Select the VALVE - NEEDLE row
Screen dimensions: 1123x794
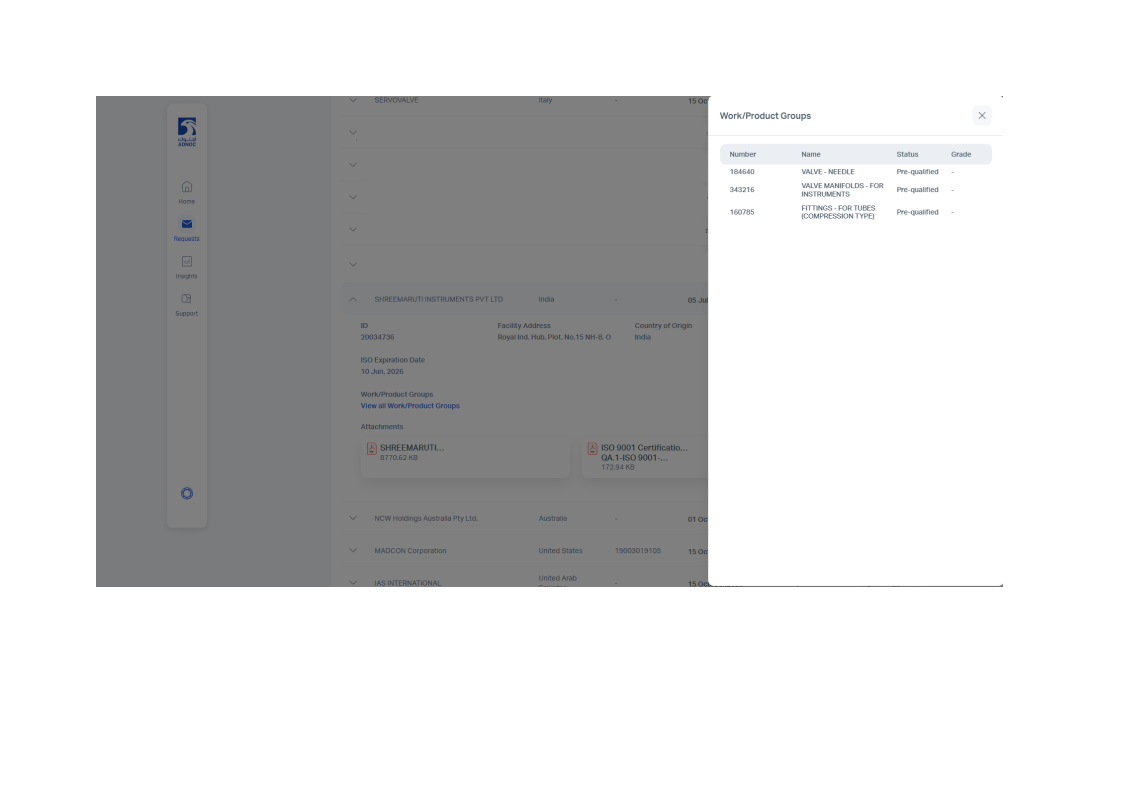point(827,172)
